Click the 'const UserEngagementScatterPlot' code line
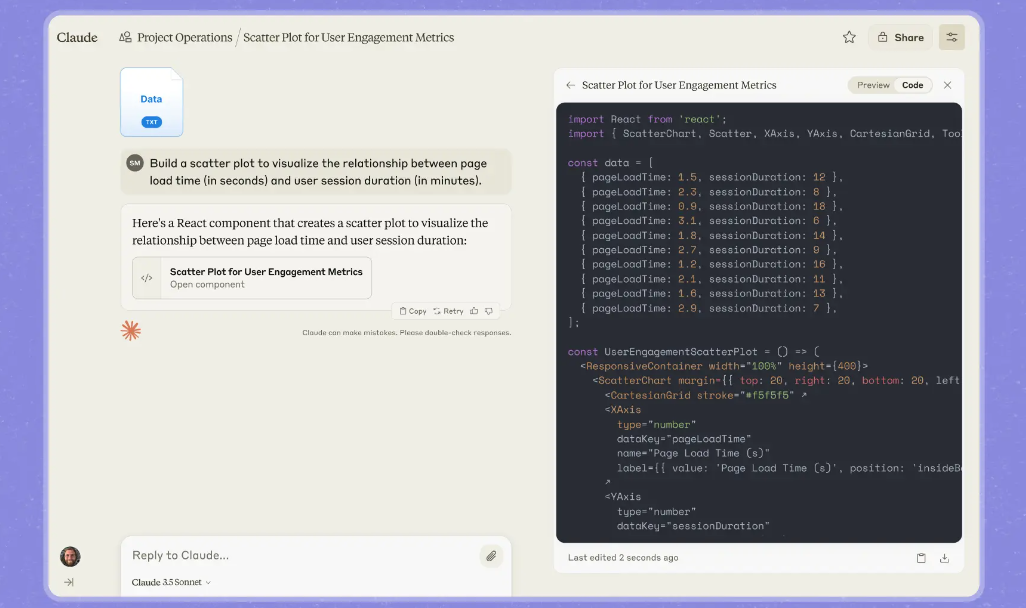Viewport: 1026px width, 608px height. [693, 351]
